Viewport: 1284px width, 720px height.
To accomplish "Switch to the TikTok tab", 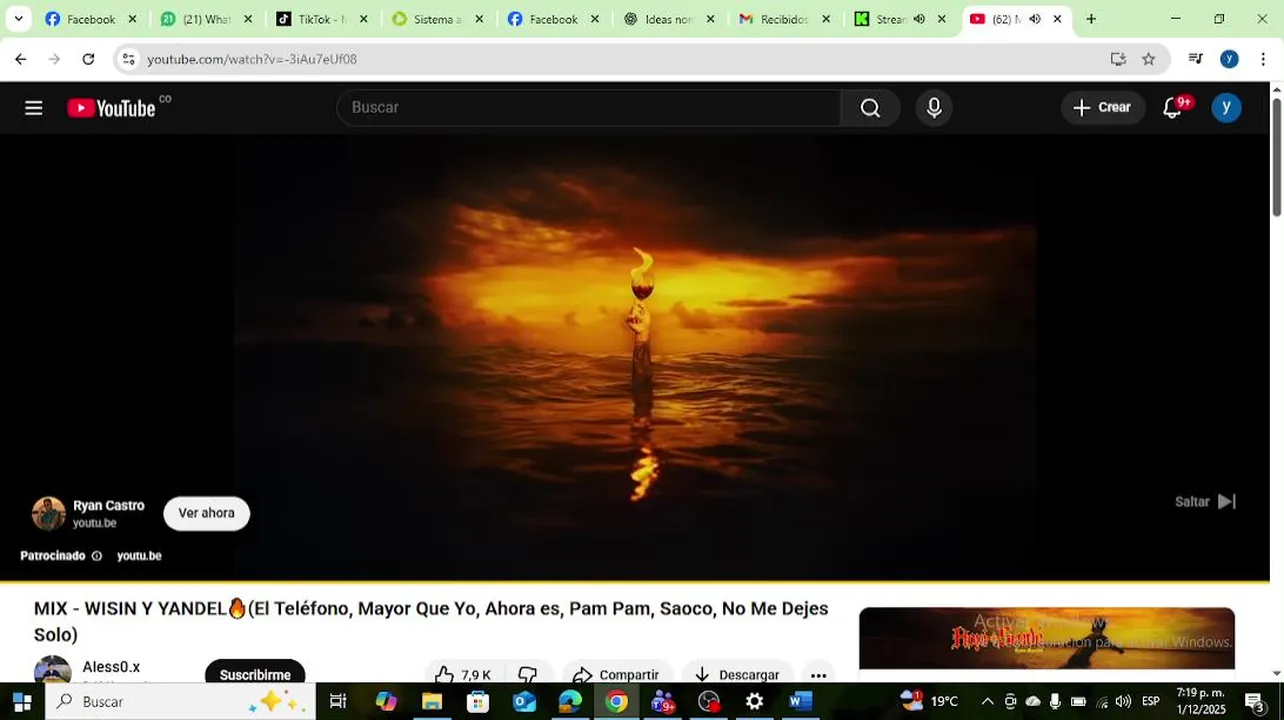I will coord(322,19).
